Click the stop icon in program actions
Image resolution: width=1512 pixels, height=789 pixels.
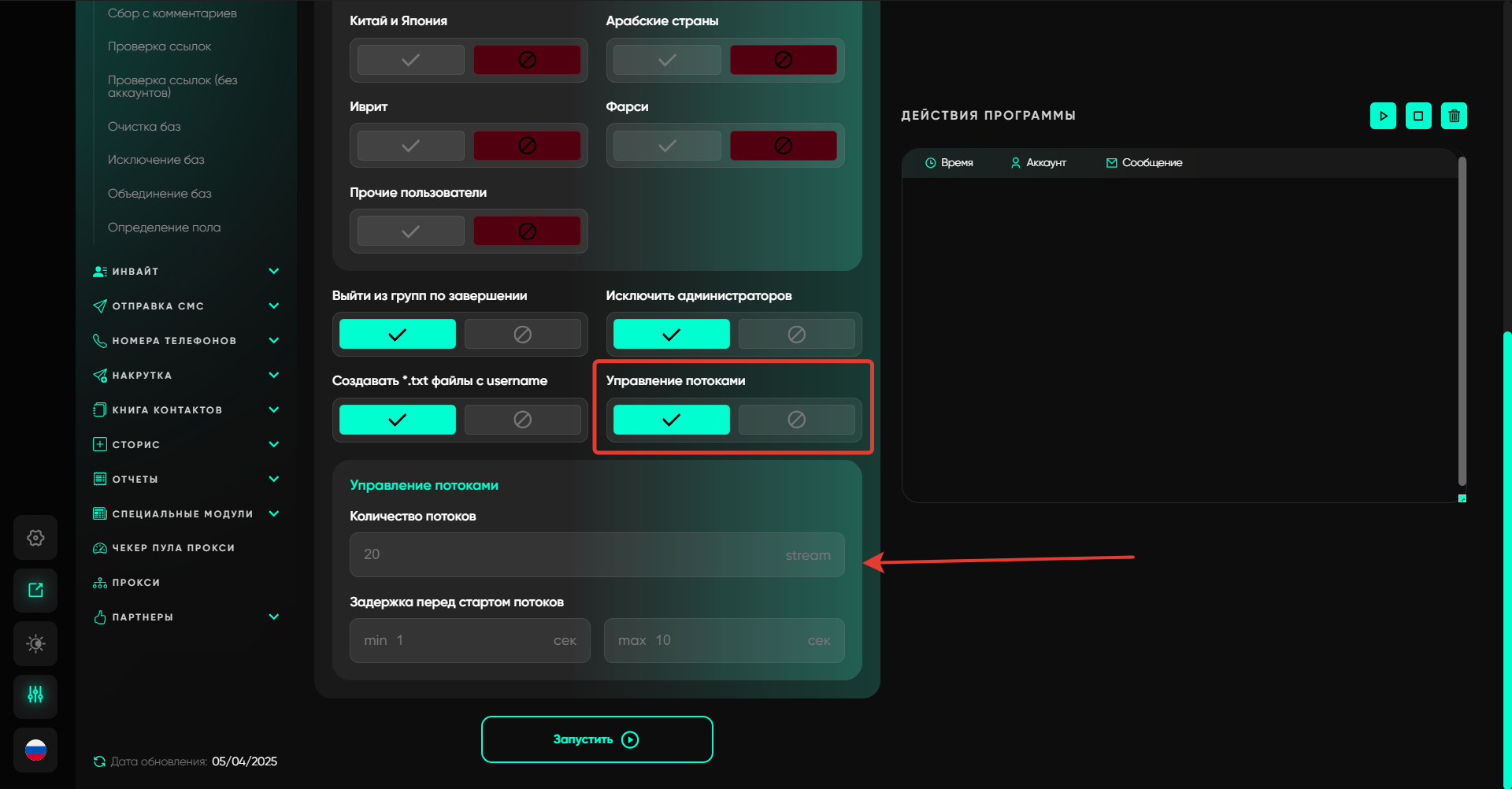click(x=1418, y=116)
